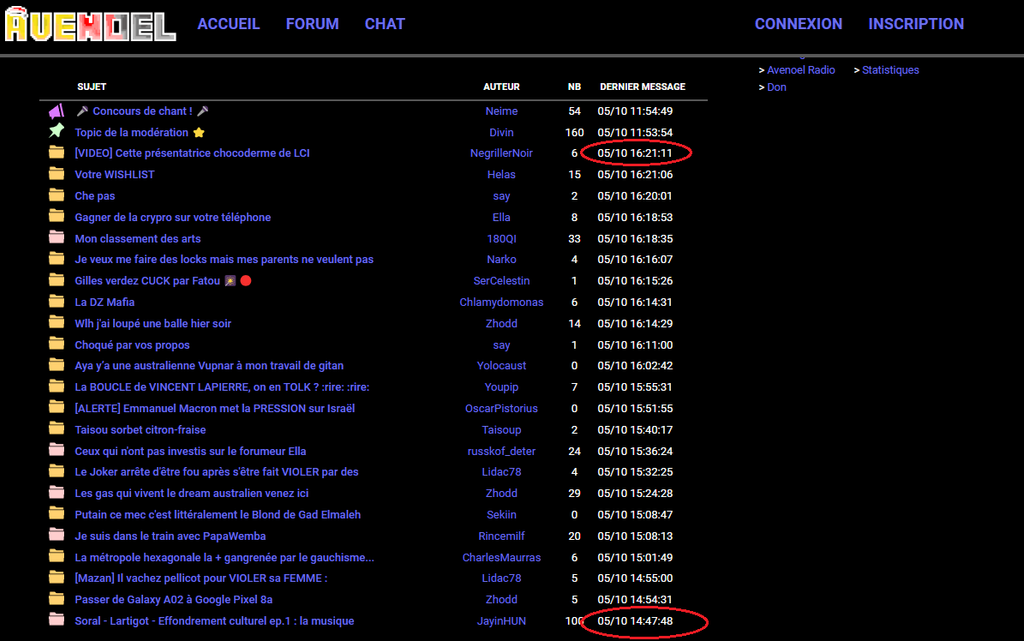Click last message time 05/10 14:47:48
The width and height of the screenshot is (1024, 641).
pos(635,621)
